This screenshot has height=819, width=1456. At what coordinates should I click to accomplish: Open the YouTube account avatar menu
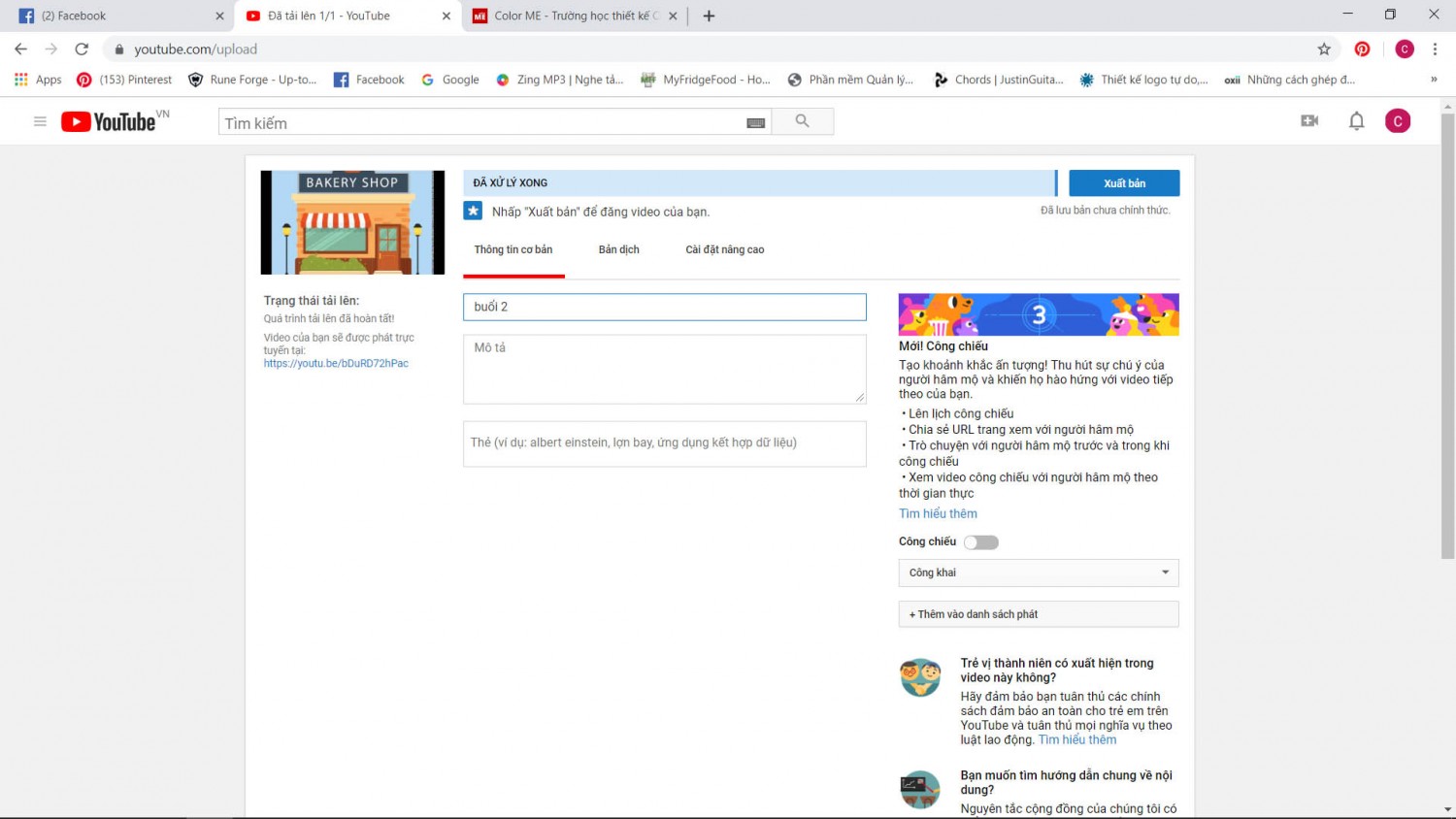click(1398, 121)
